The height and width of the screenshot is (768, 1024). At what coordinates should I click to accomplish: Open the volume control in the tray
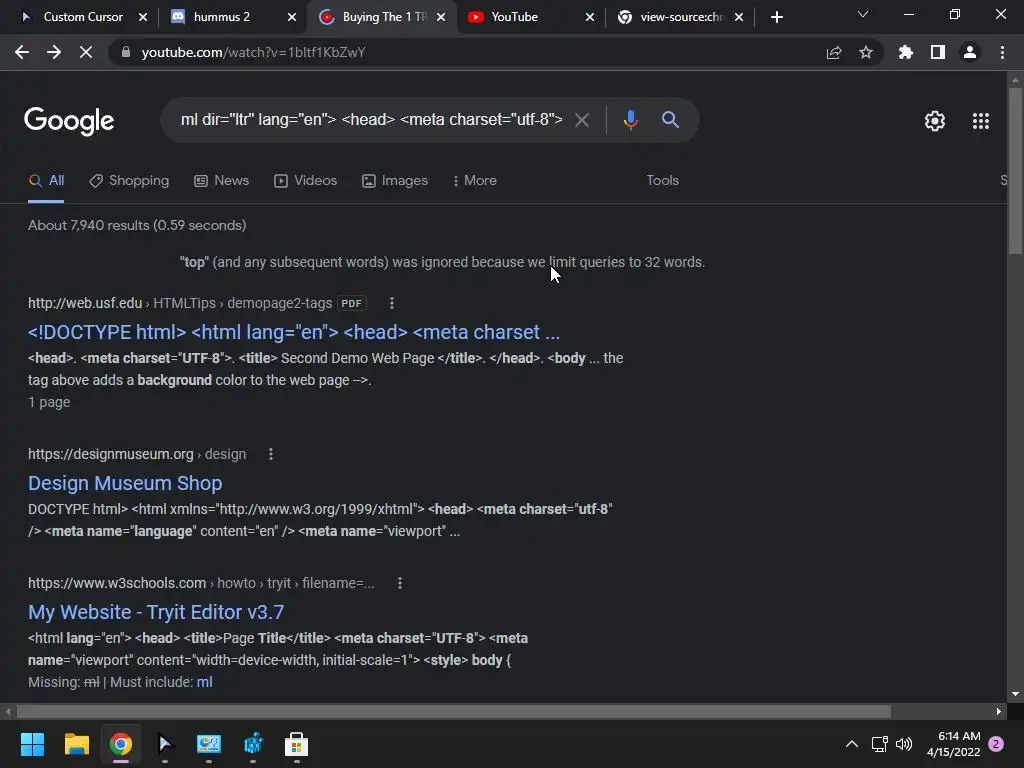coord(904,744)
